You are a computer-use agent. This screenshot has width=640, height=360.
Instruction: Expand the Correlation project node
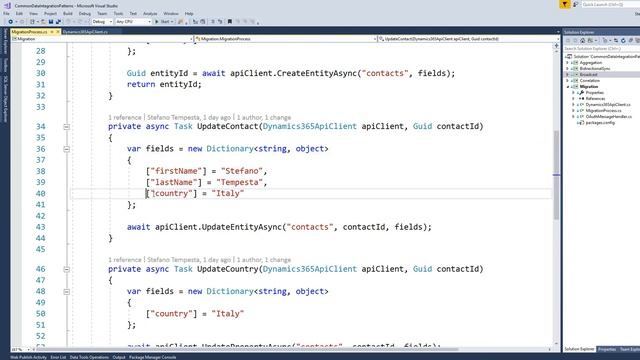pos(567,81)
